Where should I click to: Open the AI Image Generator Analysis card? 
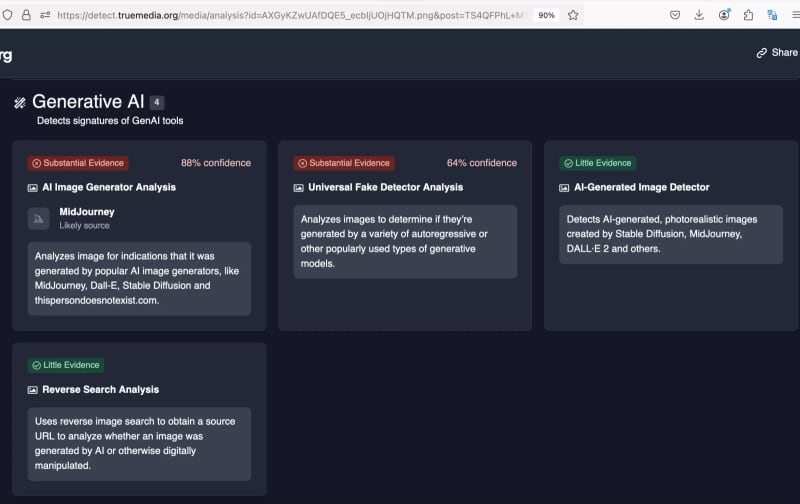[x=108, y=187]
